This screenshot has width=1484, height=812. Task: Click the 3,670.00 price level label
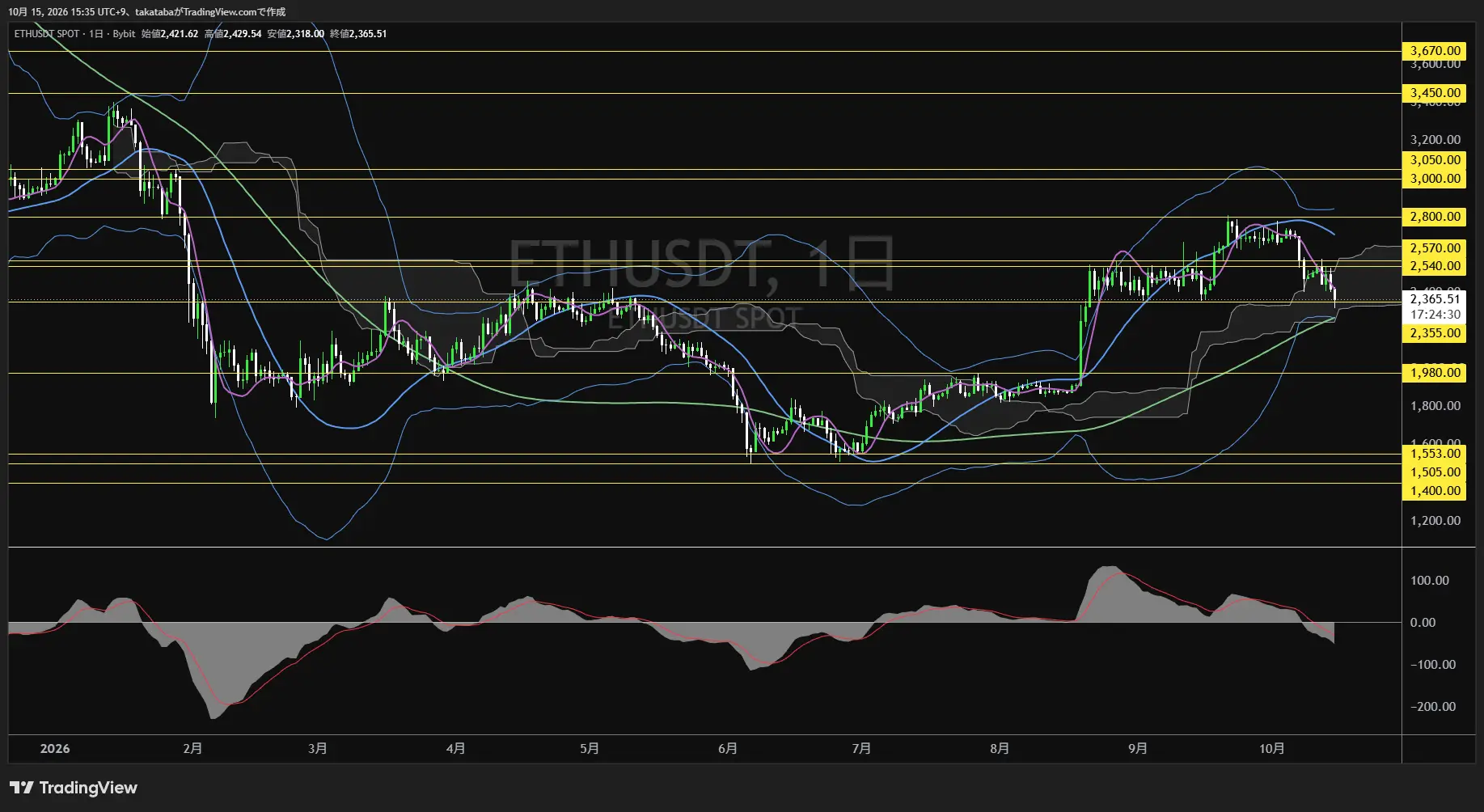tap(1435, 51)
